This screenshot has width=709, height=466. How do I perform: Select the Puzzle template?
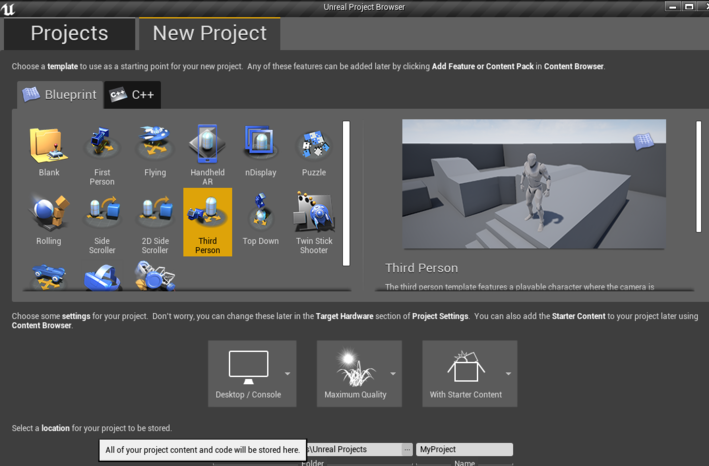313,152
